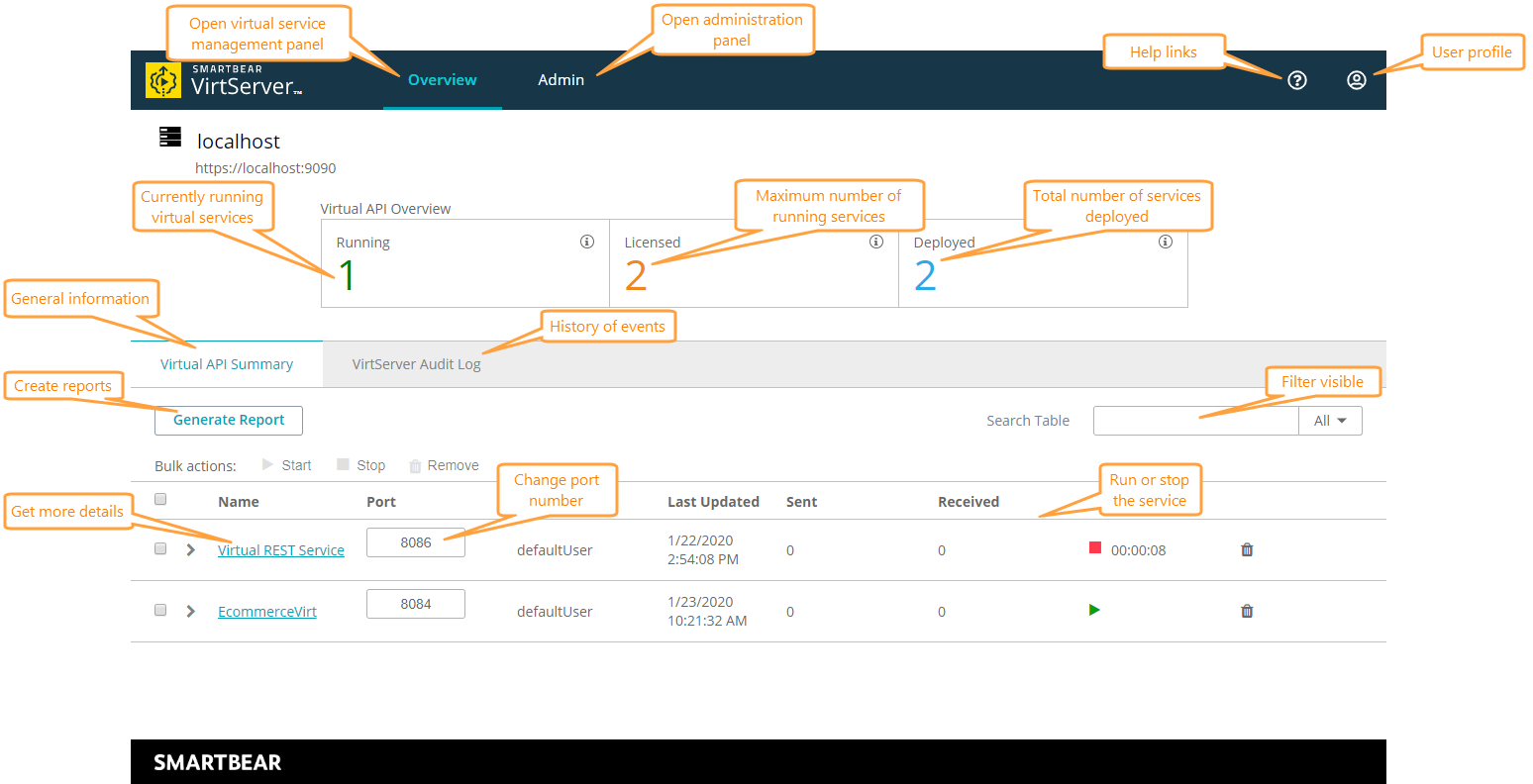Viewport: 1533px width, 784px height.
Task: Open the Virtual REST Service link
Action: (281, 550)
